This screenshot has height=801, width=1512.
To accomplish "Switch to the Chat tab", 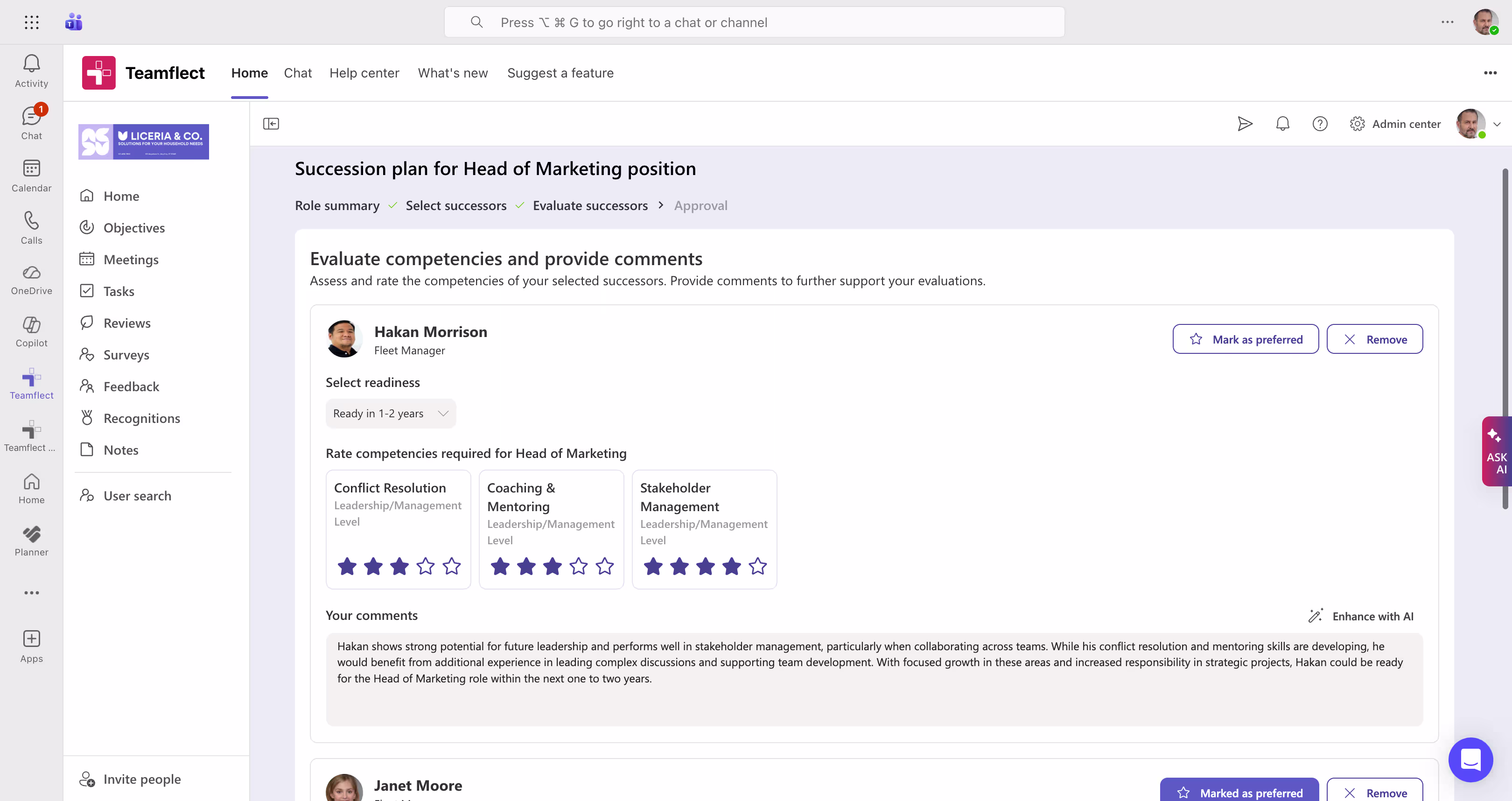I will (x=298, y=73).
